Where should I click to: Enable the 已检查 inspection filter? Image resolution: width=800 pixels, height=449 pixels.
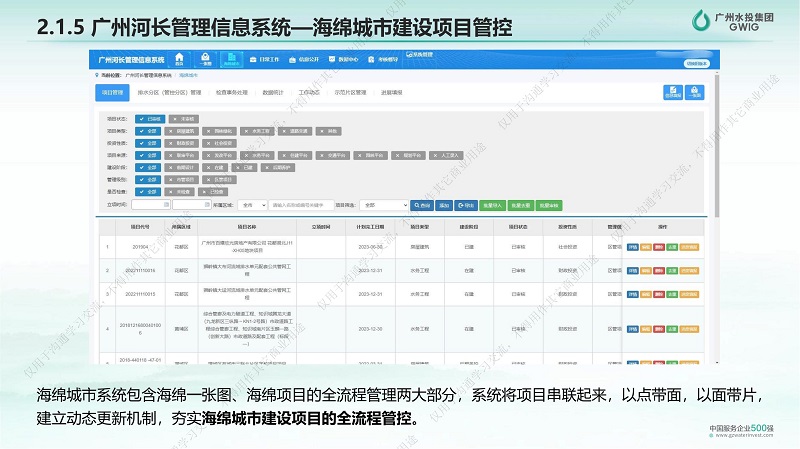[213, 192]
